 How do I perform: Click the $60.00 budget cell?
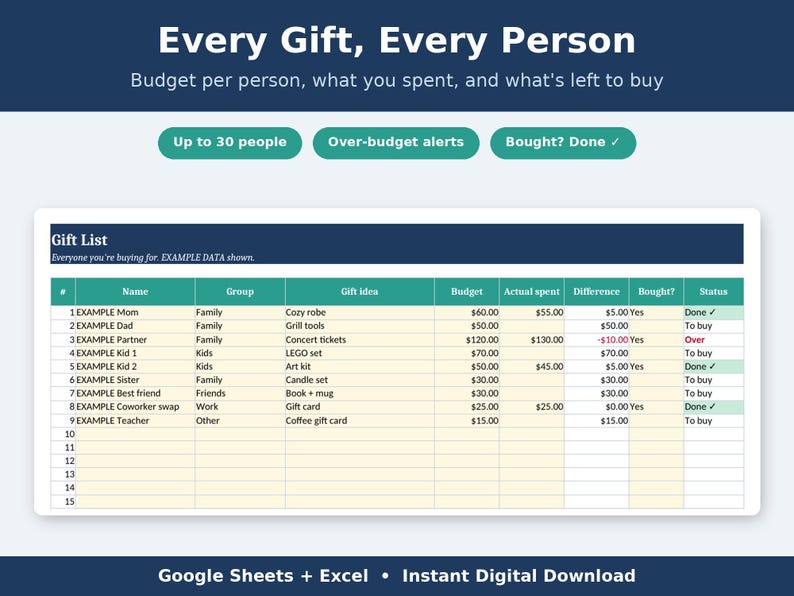coord(467,312)
